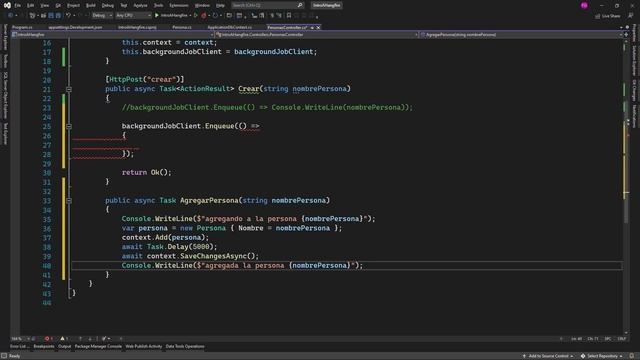Open the Test menu
Image resolution: width=640 pixels, height=360 pixels.
pos(124,5)
